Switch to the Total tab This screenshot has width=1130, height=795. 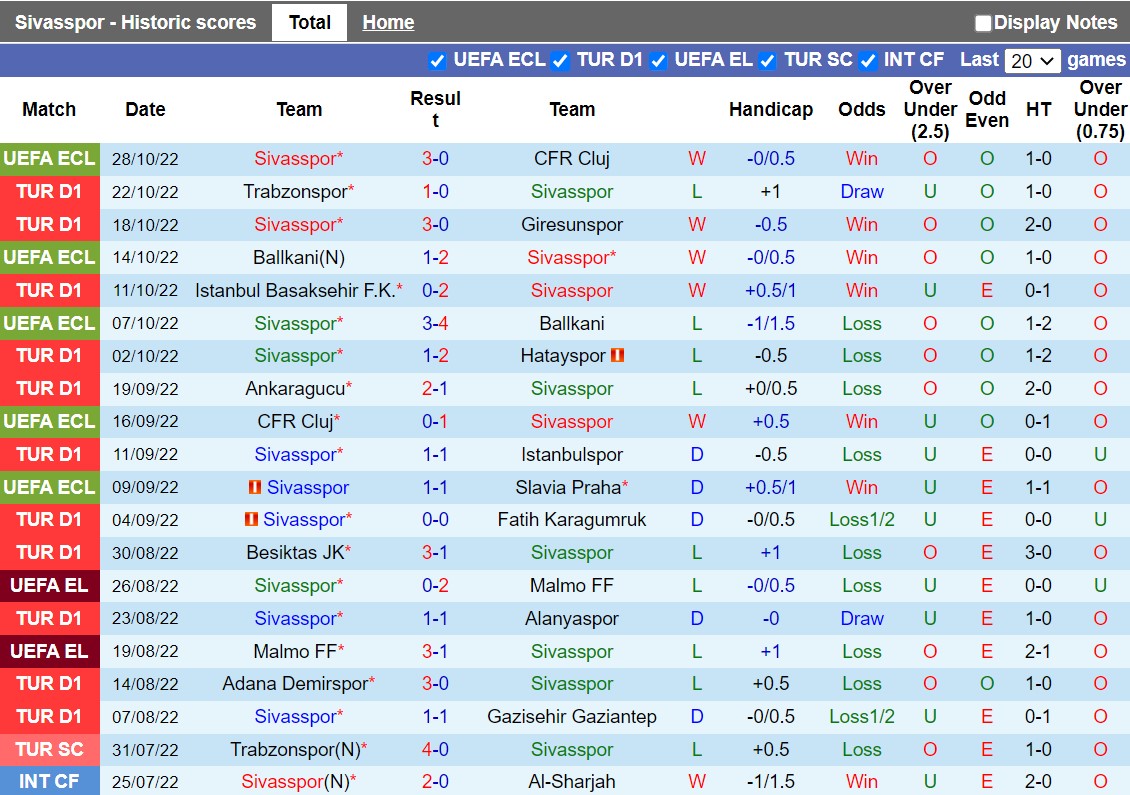(x=309, y=22)
